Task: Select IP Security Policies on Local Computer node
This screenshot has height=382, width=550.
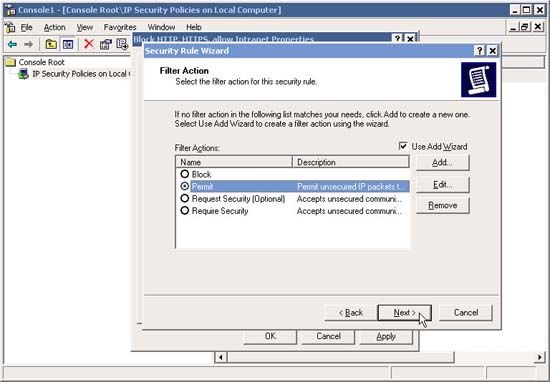Action: click(81, 74)
